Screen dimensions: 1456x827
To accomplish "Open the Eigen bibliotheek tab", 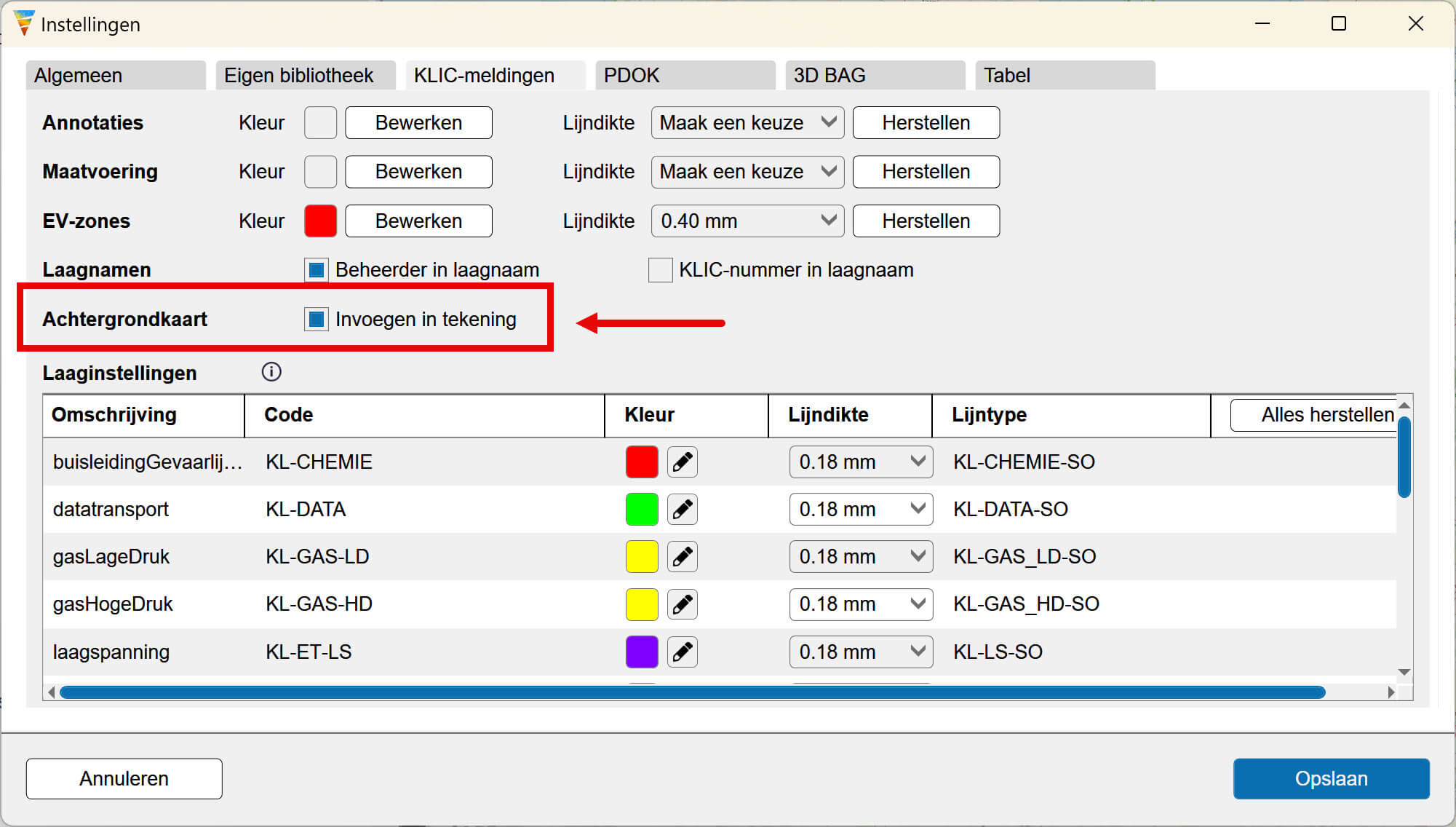I will click(x=305, y=76).
